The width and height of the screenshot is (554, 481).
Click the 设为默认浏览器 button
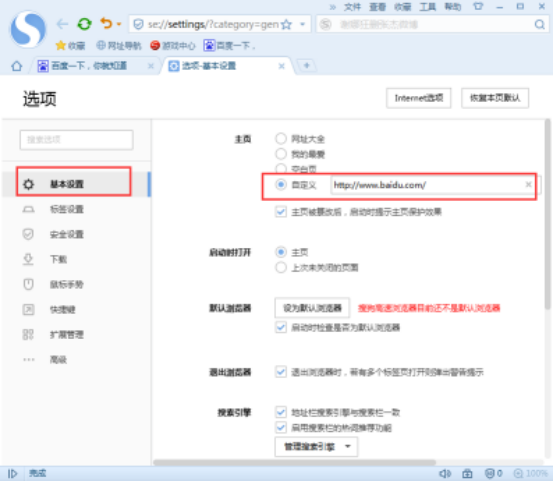click(x=312, y=308)
